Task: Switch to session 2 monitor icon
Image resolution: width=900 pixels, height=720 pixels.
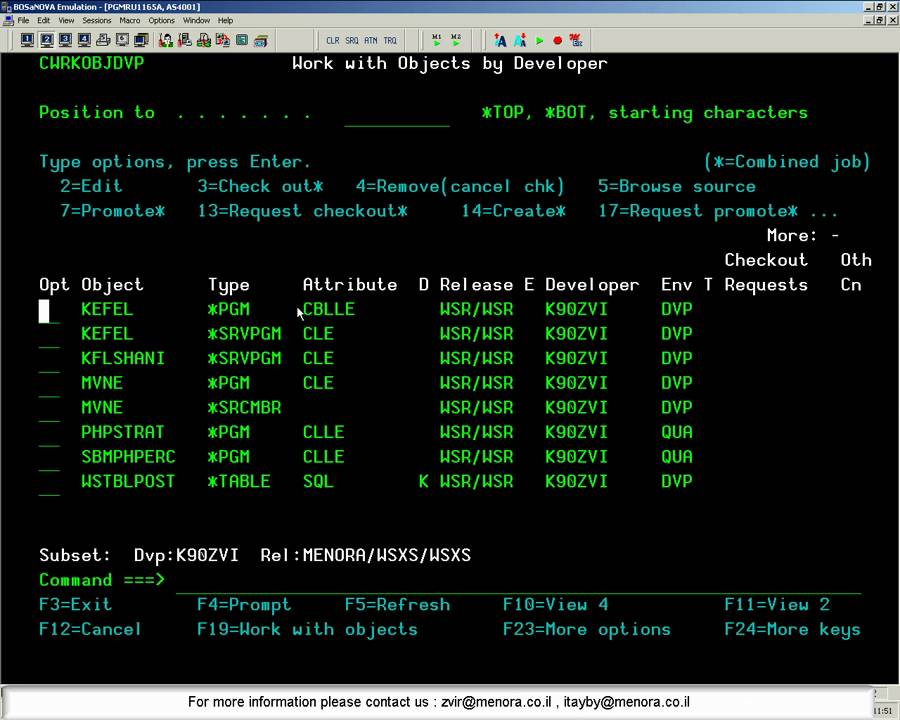Action: pyautogui.click(x=47, y=40)
